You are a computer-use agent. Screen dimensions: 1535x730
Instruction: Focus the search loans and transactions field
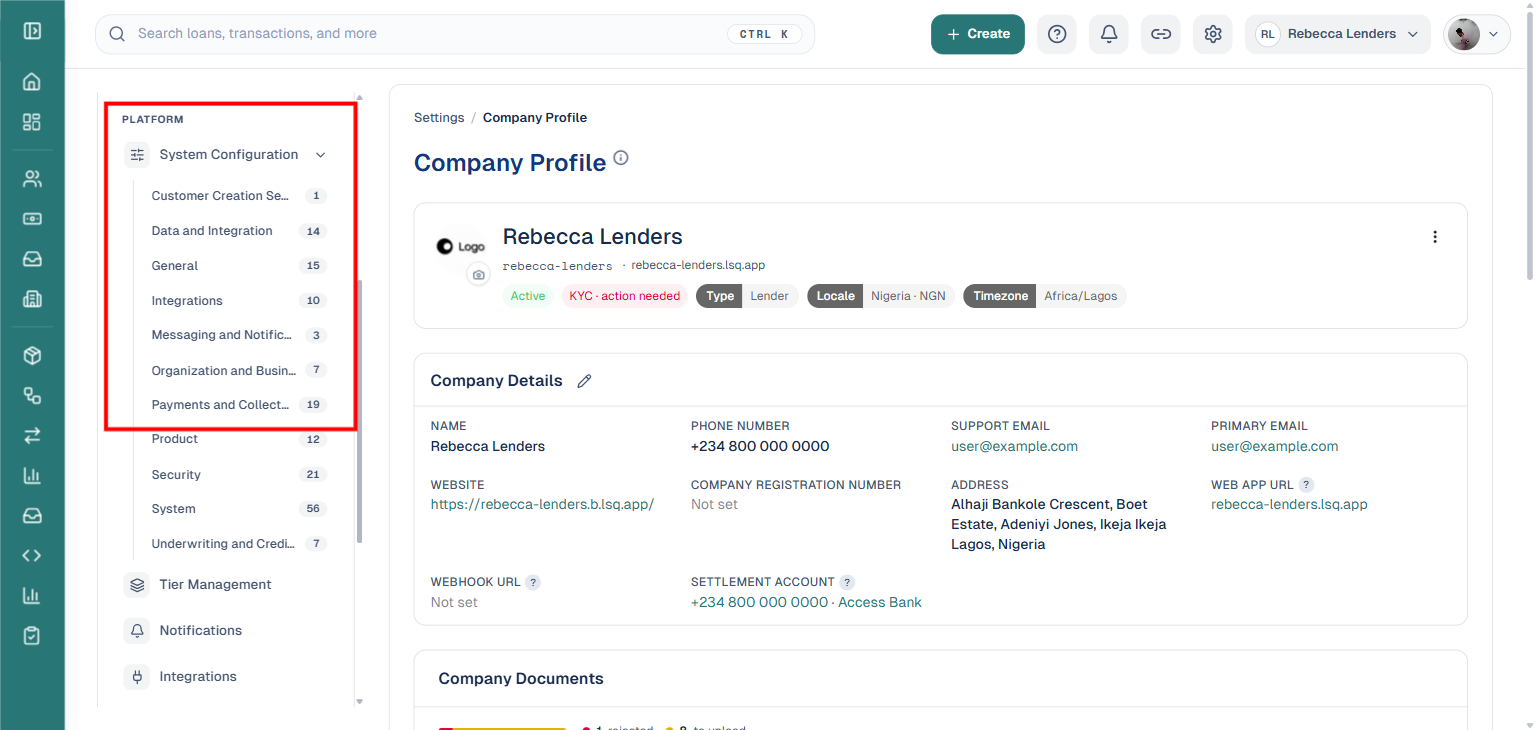[x=455, y=34]
